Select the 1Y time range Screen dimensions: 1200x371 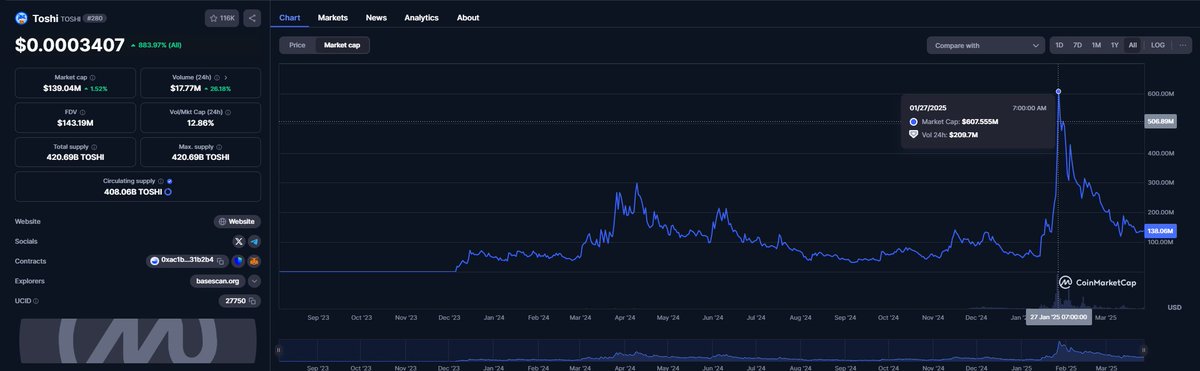[x=1114, y=45]
